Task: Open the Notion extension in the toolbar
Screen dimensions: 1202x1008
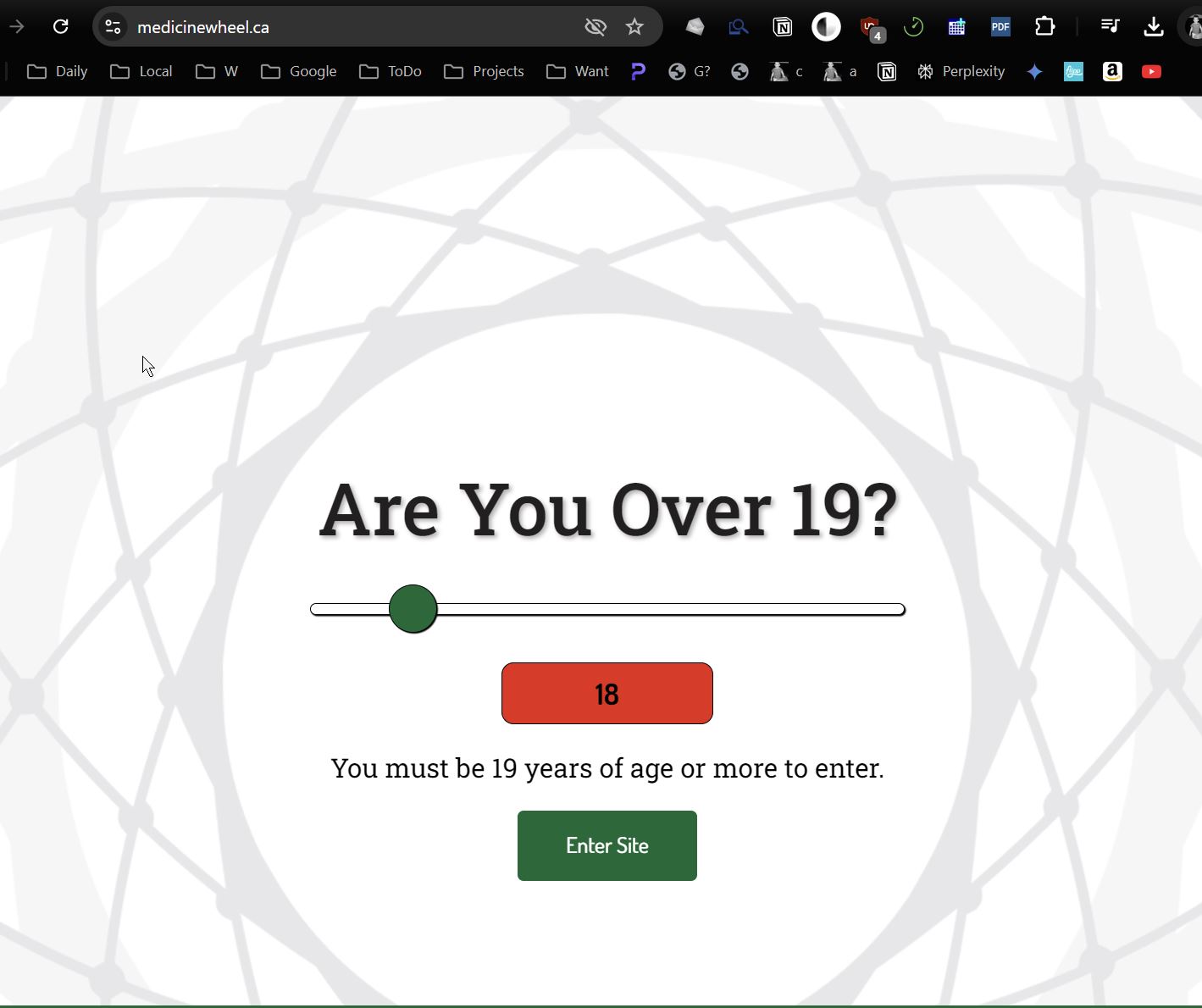Action: coord(782,27)
